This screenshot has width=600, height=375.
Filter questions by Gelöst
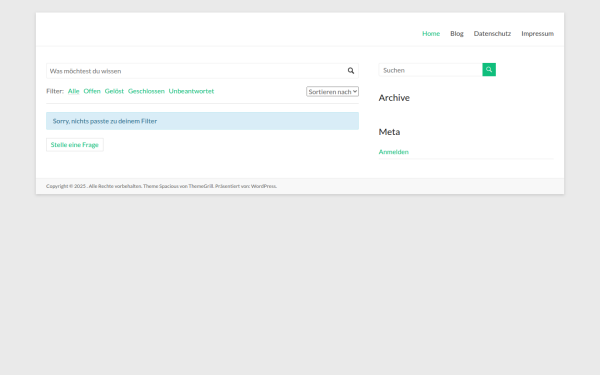click(114, 91)
